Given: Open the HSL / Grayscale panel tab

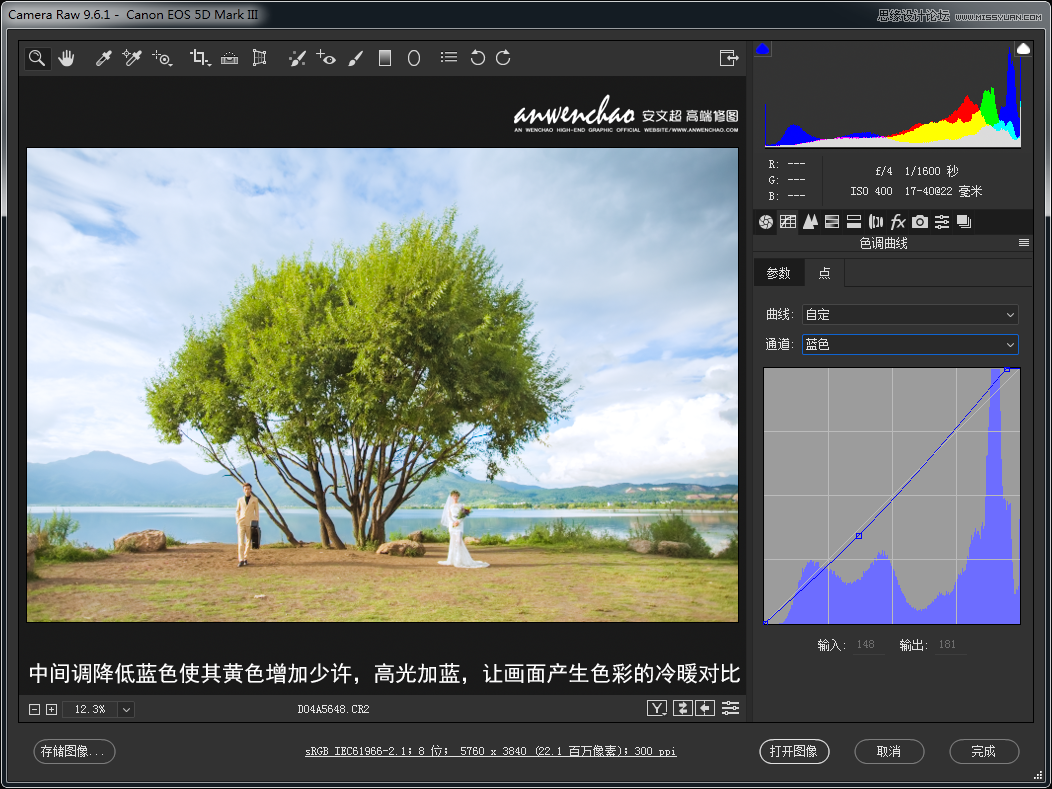Looking at the screenshot, I should point(832,221).
